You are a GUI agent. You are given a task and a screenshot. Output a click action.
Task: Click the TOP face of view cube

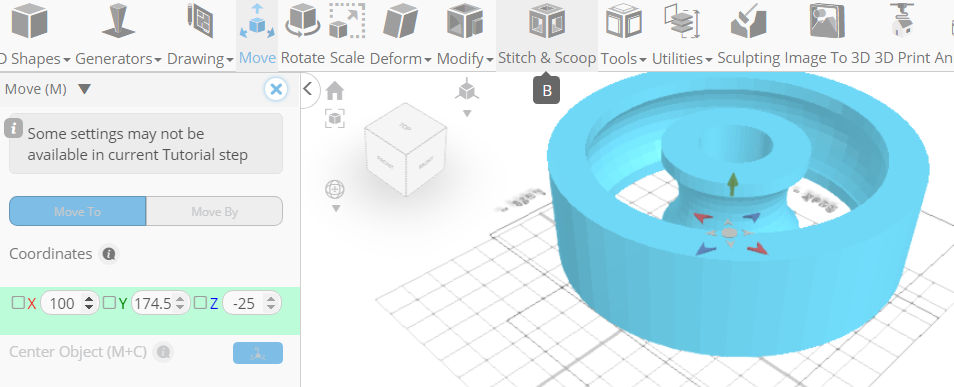point(405,127)
